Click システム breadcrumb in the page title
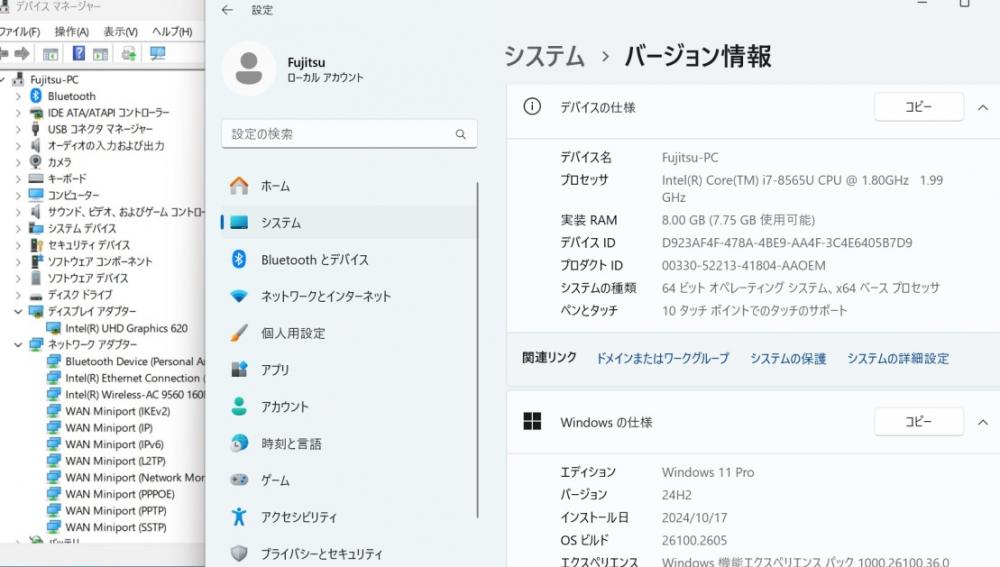 tap(544, 56)
